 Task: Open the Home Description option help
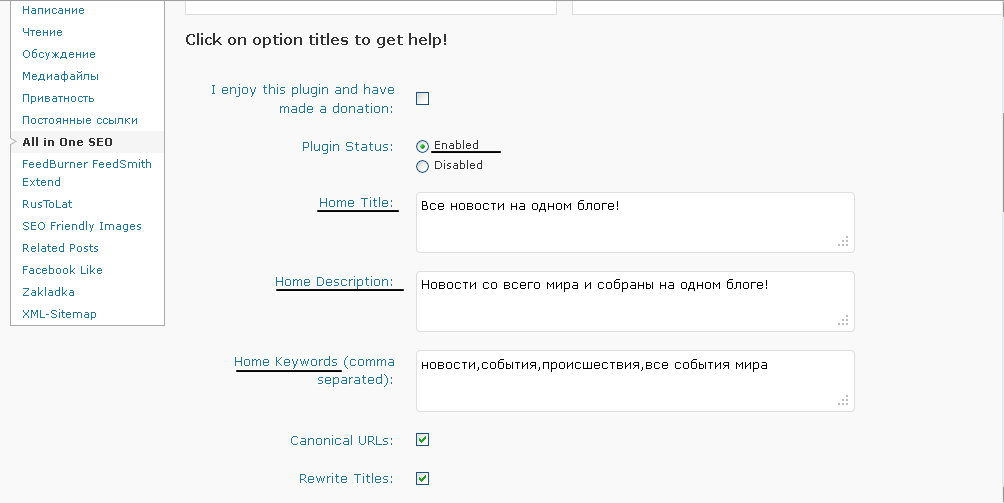click(x=334, y=282)
